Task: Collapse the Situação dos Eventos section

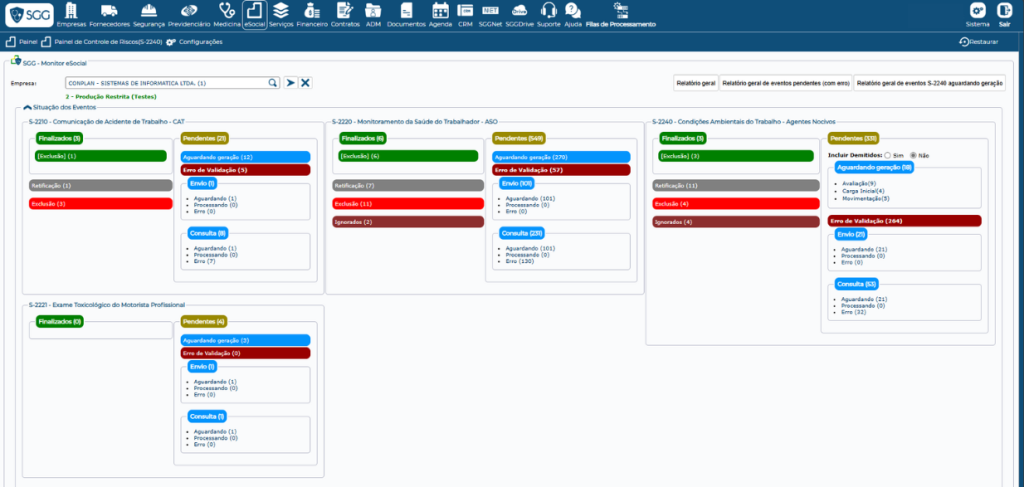Action: click(x=27, y=107)
